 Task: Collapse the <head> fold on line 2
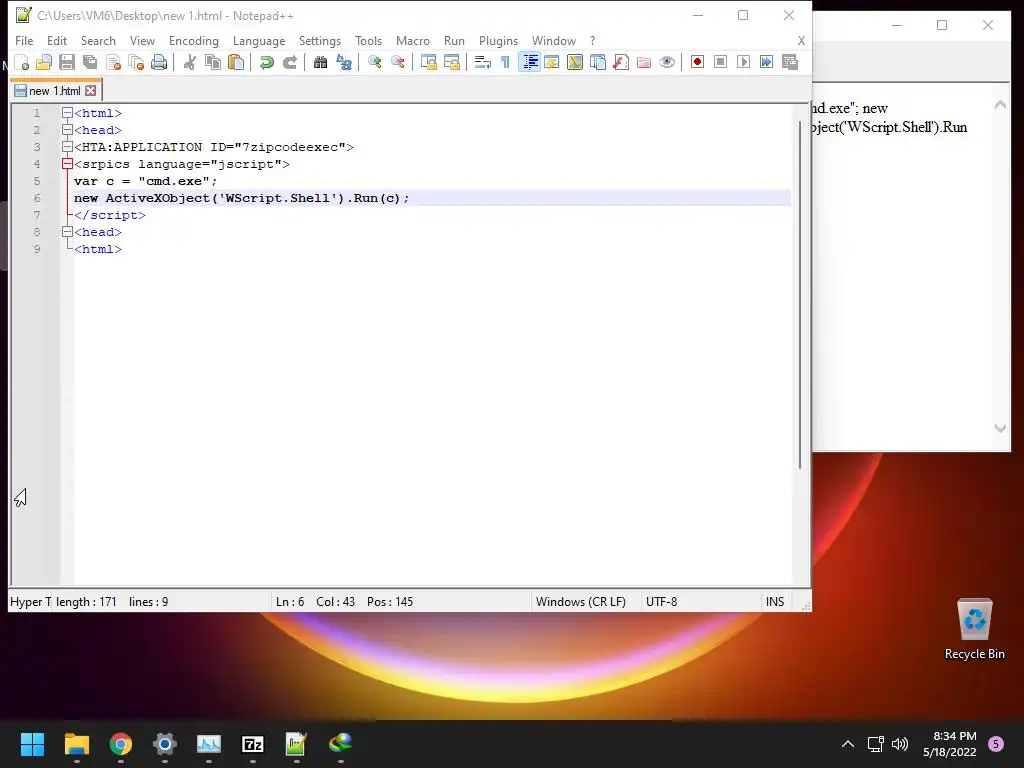67,130
